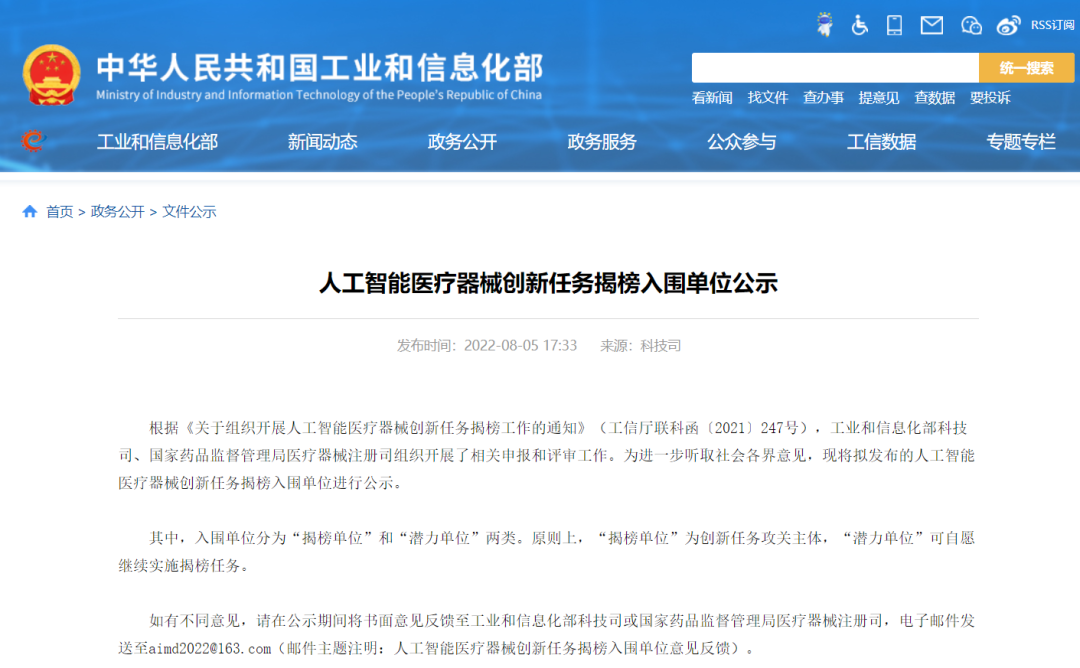Click the national emblem logo

(x=51, y=75)
